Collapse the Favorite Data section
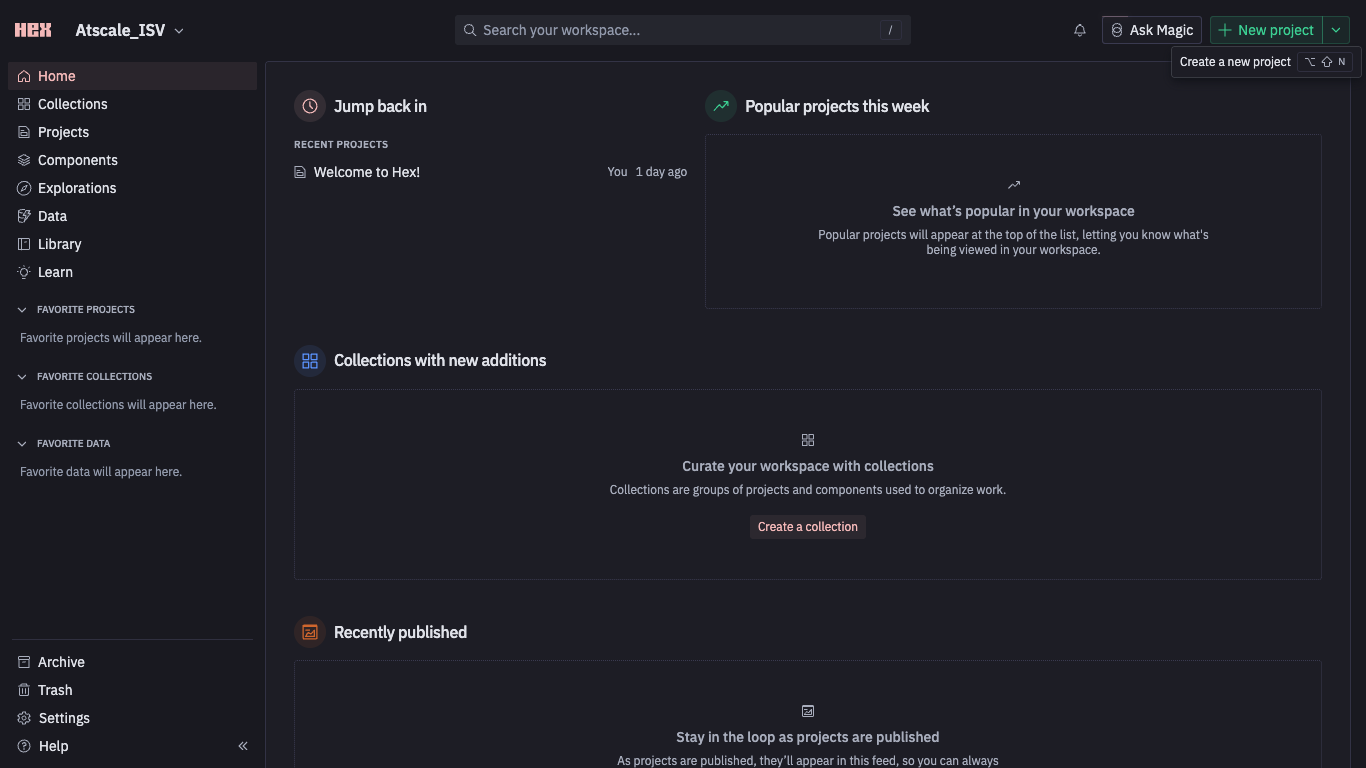 coord(23,444)
